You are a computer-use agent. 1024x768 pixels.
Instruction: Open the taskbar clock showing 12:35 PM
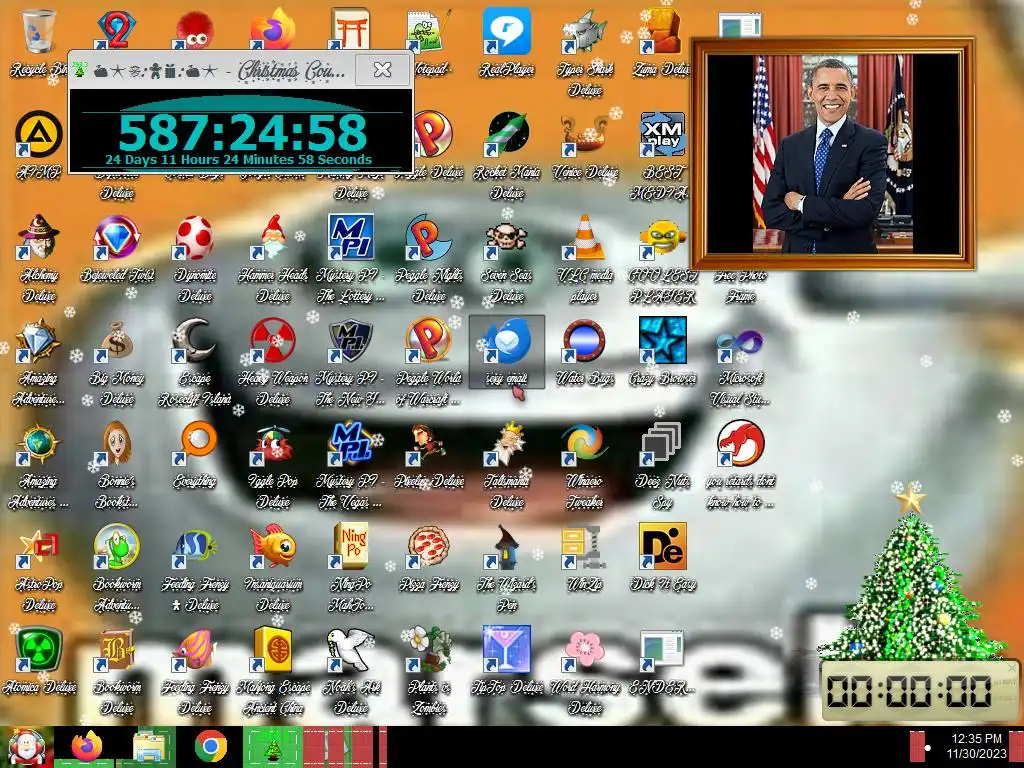pos(977,746)
